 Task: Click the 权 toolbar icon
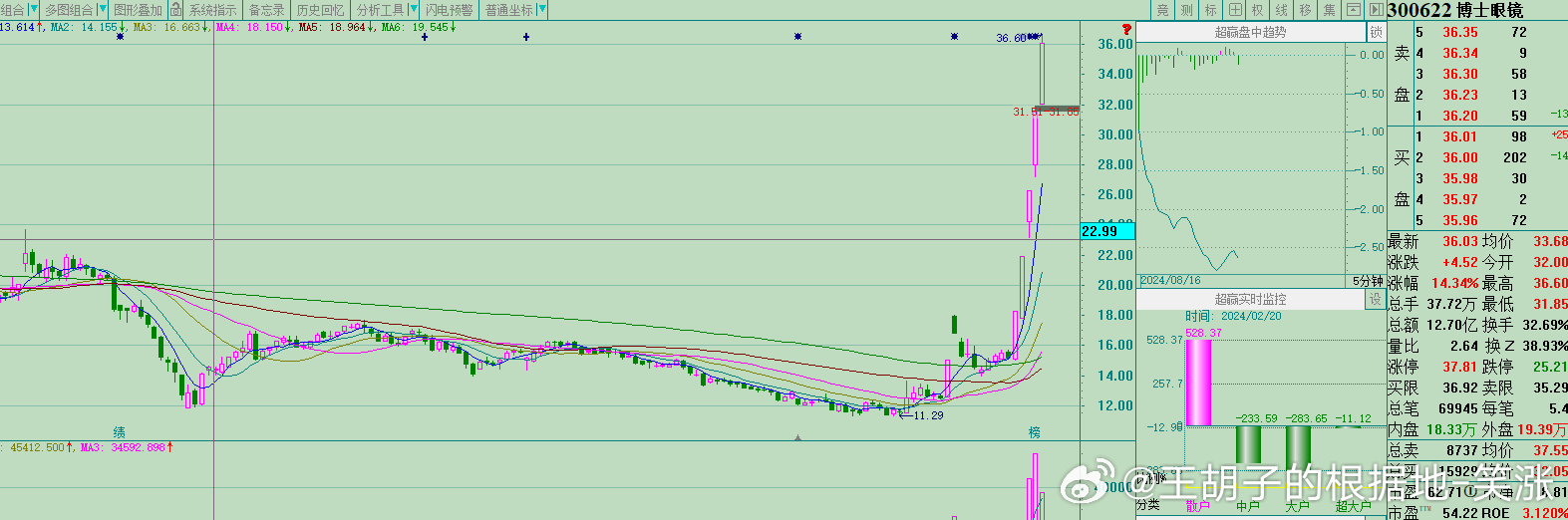click(1257, 10)
